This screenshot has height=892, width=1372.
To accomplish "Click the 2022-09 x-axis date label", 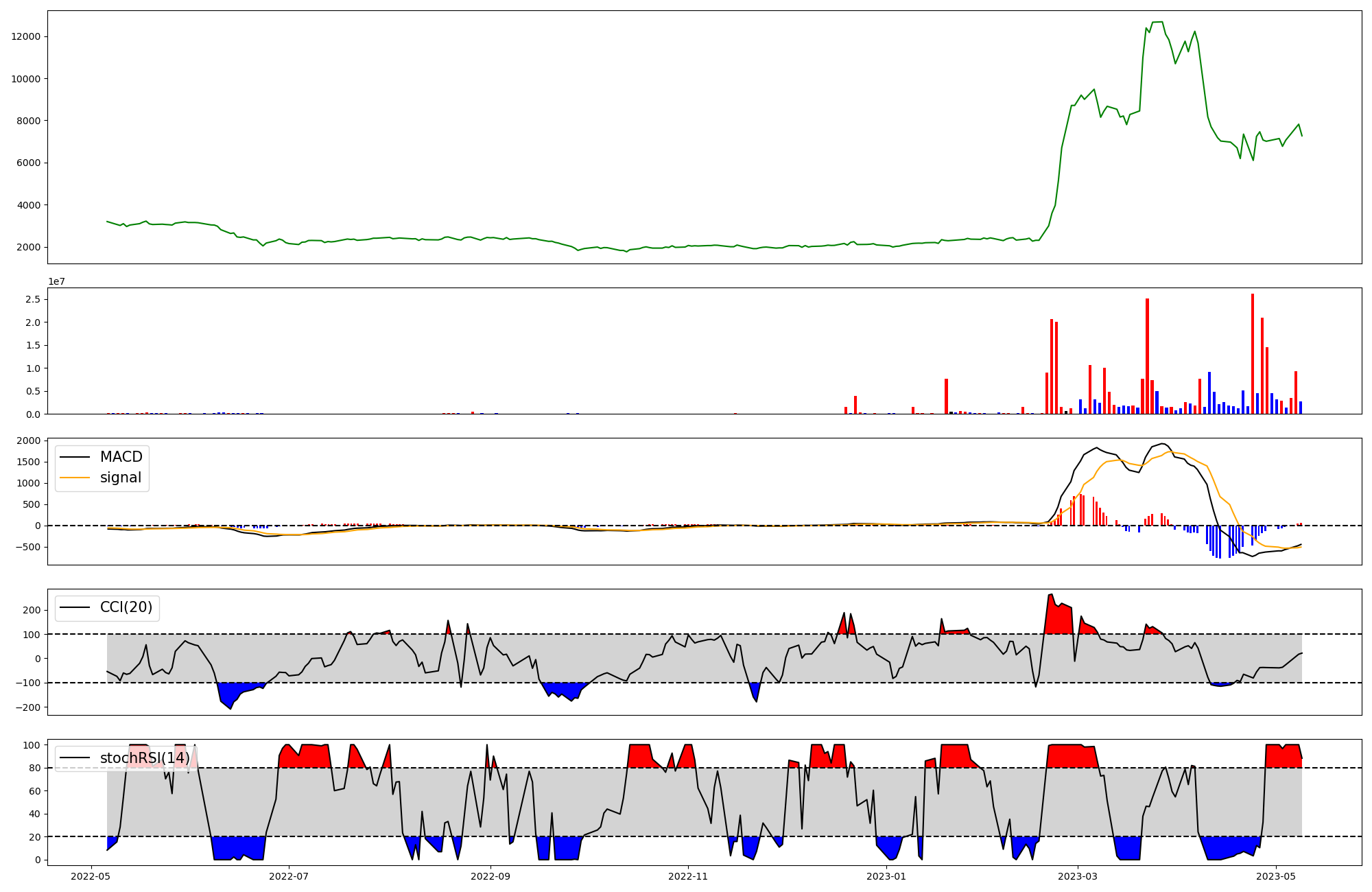I will pyautogui.click(x=490, y=876).
